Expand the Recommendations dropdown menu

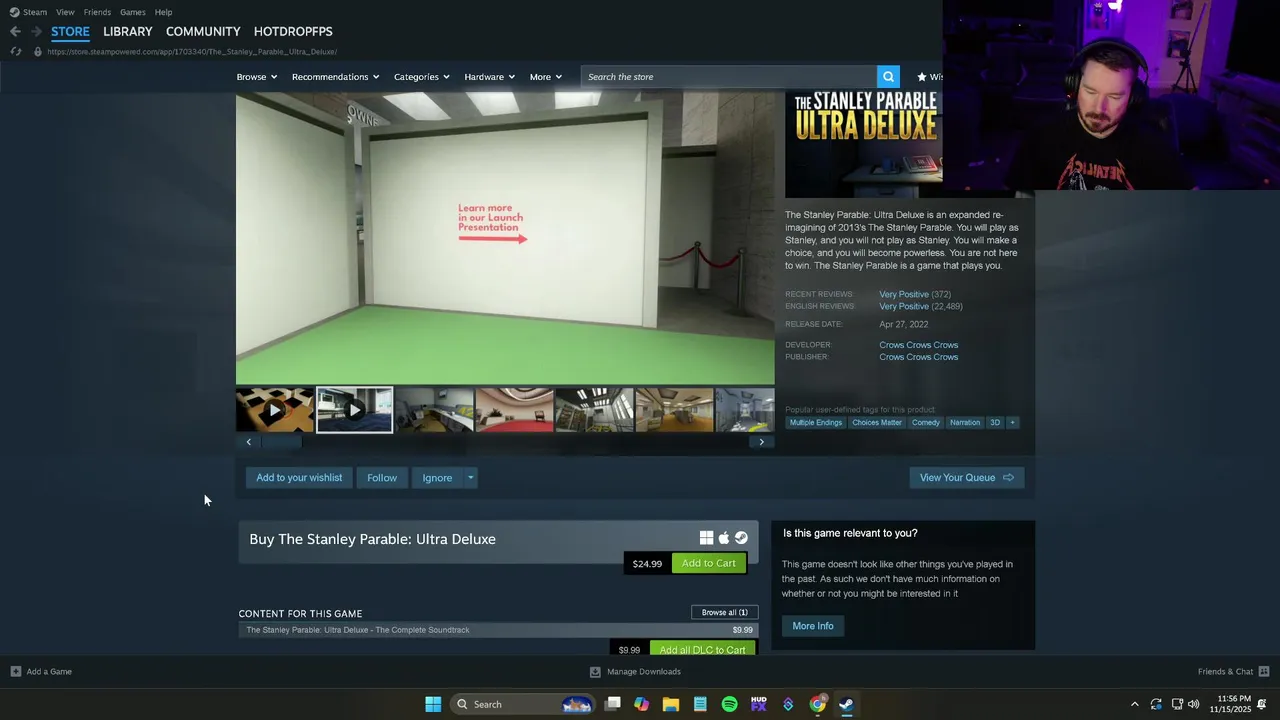pyautogui.click(x=335, y=77)
